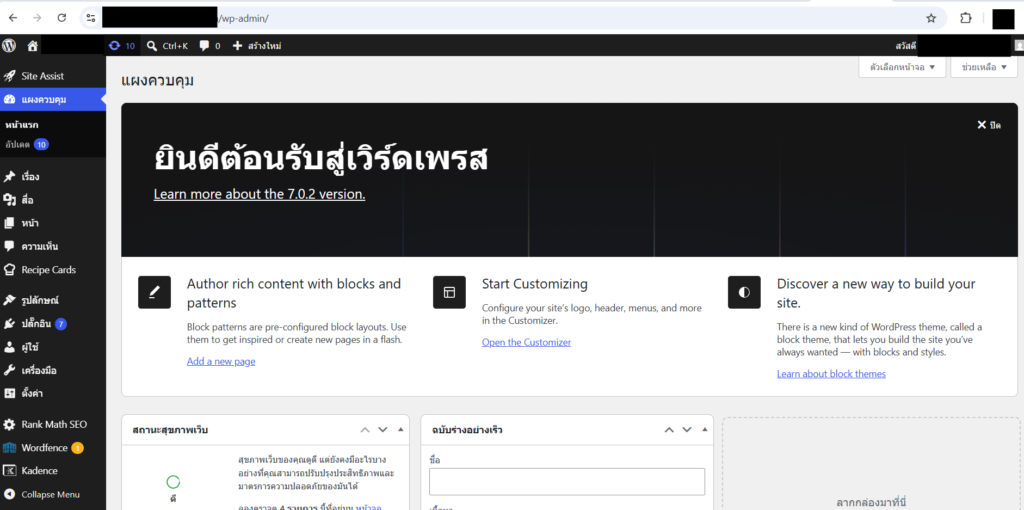Viewport: 1024px width, 510px height.
Task: Open the สื่อ media library icon
Action: pyautogui.click(x=9, y=200)
